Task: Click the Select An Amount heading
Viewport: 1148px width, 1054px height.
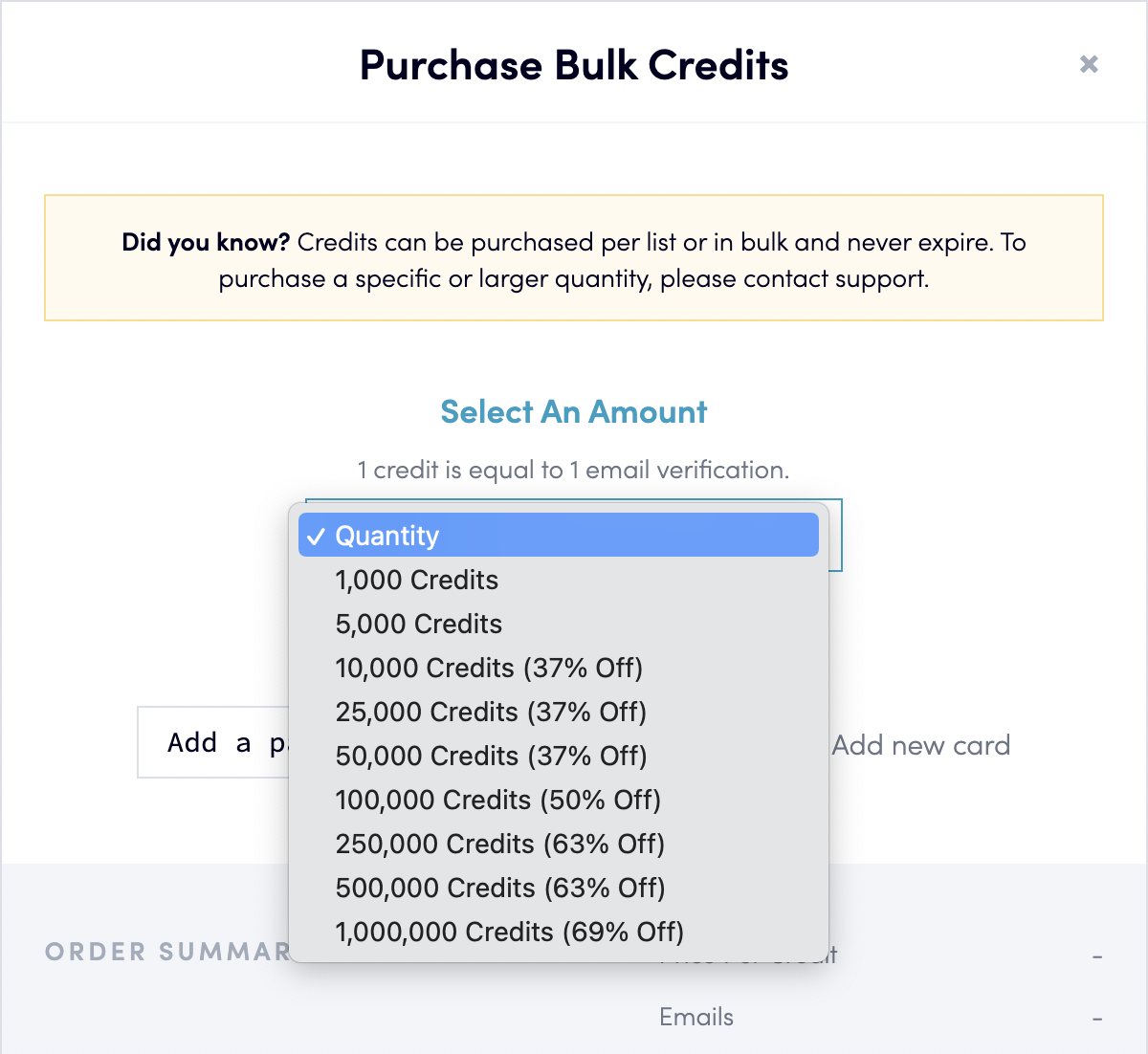Action: click(574, 412)
